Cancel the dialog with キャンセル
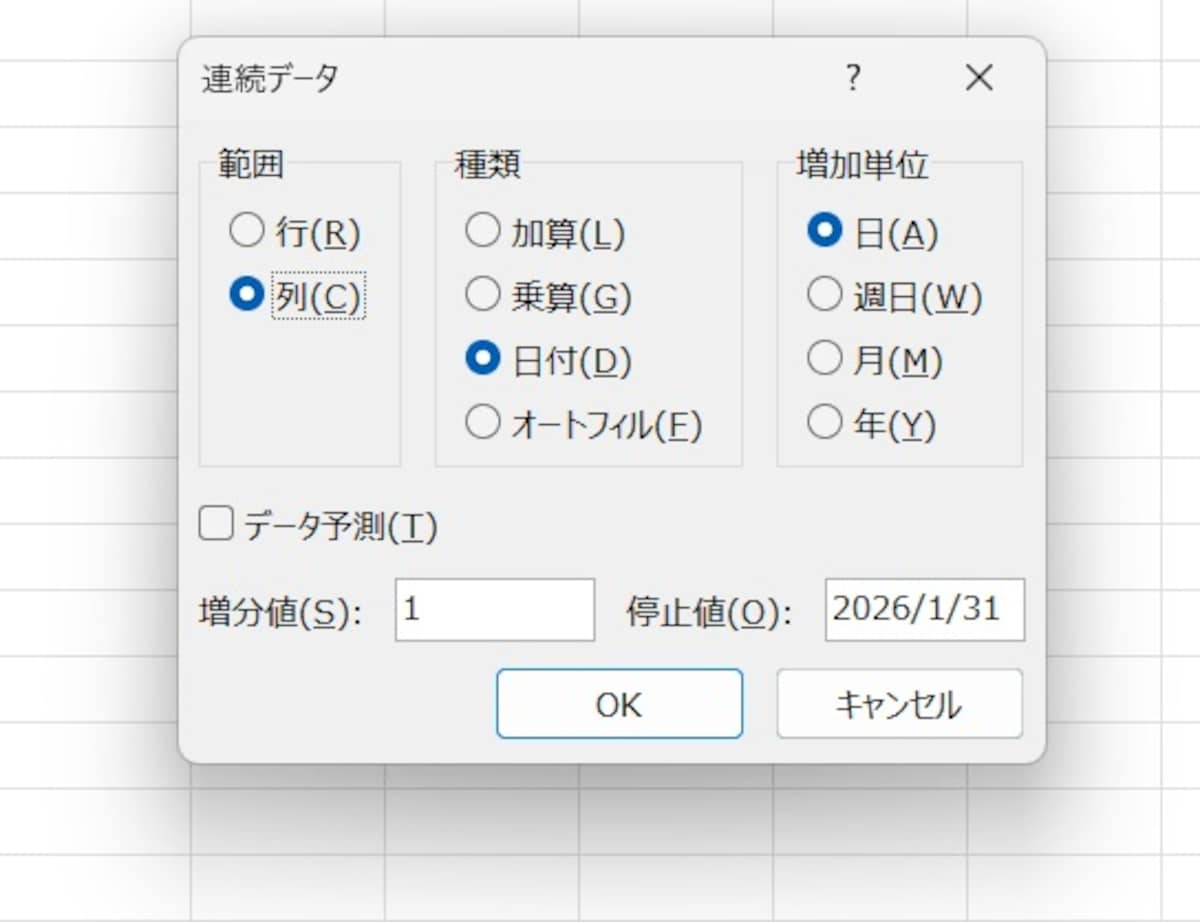Screen dimensions: 1200x922 898,703
